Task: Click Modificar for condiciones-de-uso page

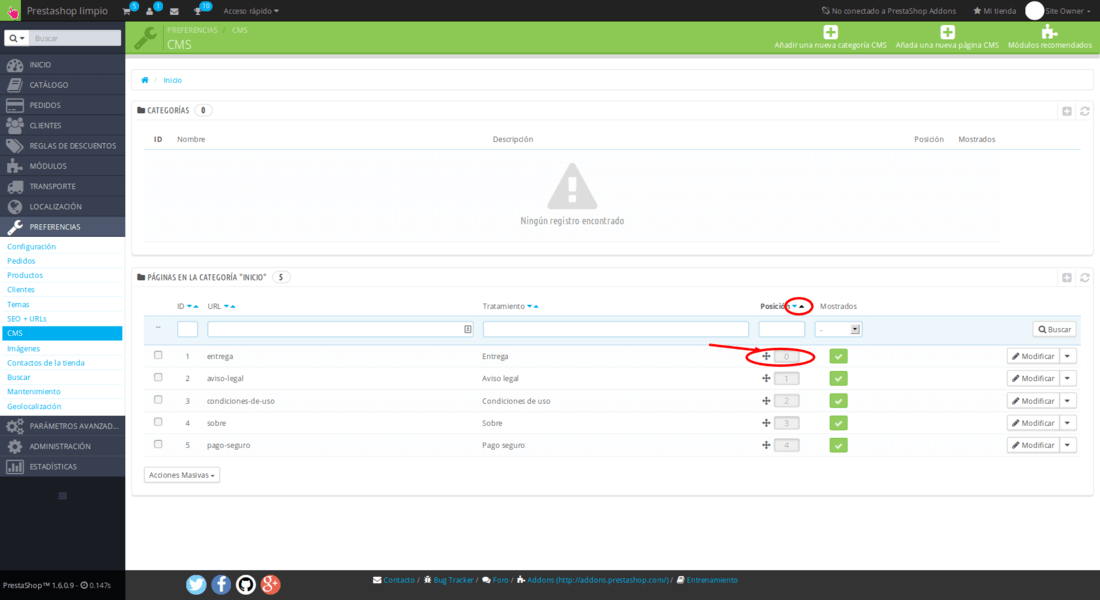Action: pos(1033,401)
